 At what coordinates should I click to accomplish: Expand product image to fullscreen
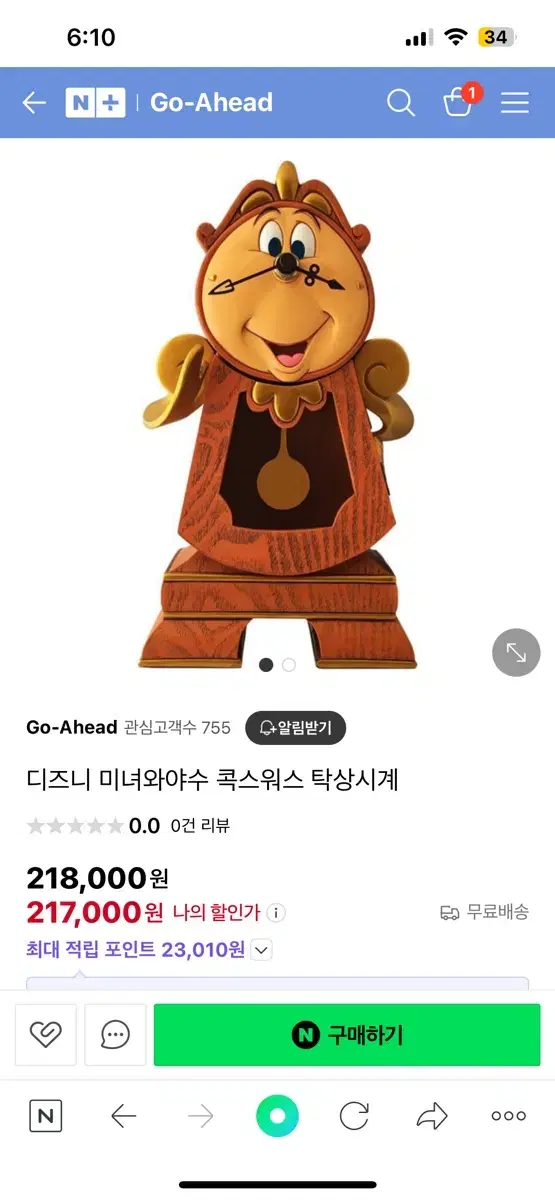[x=516, y=653]
